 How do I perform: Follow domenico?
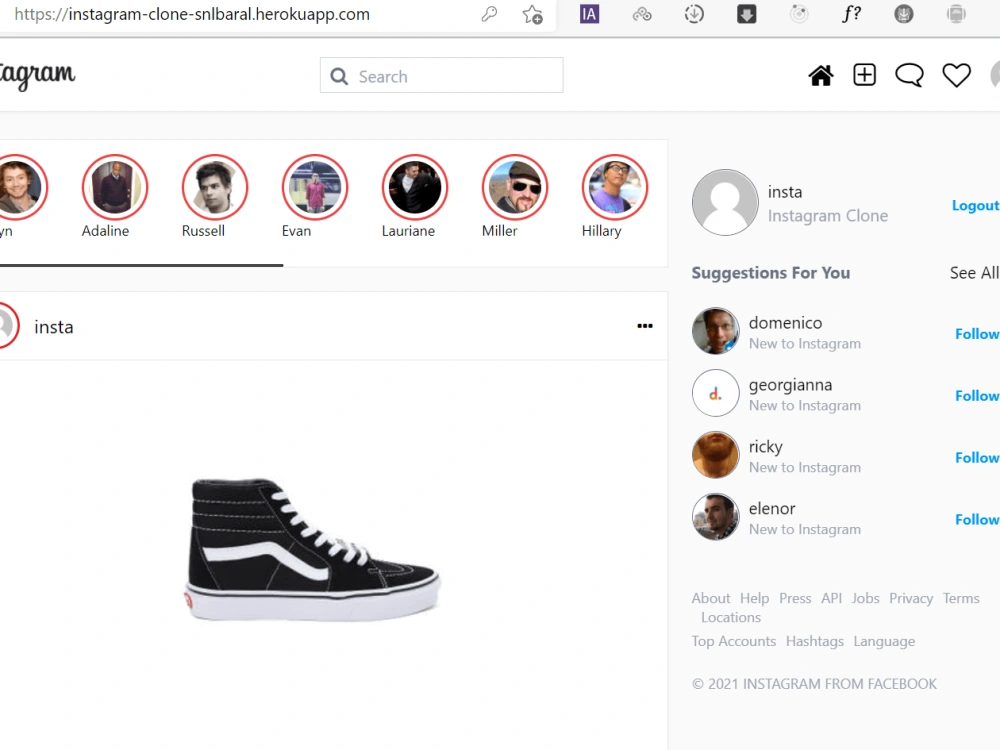click(977, 334)
